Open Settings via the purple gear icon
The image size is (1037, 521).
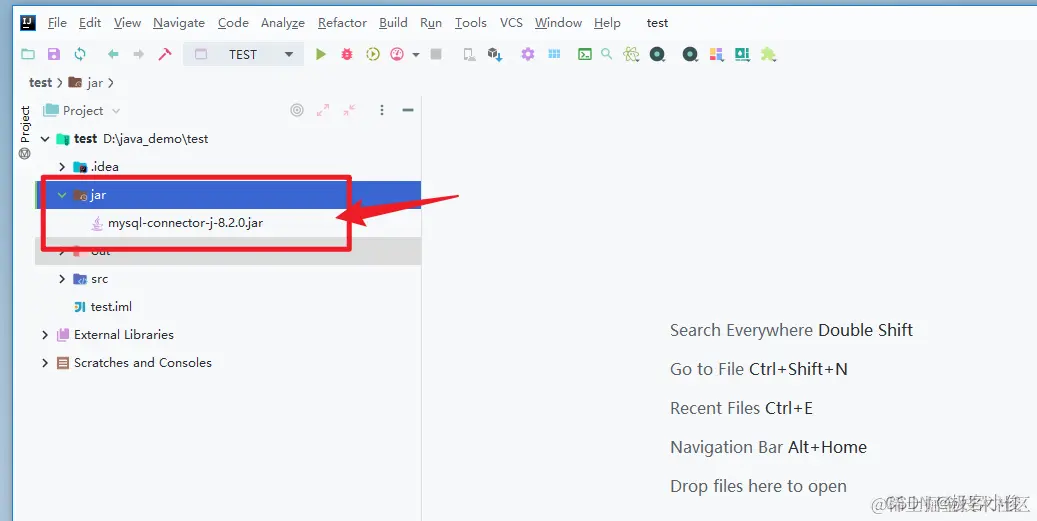[x=527, y=54]
